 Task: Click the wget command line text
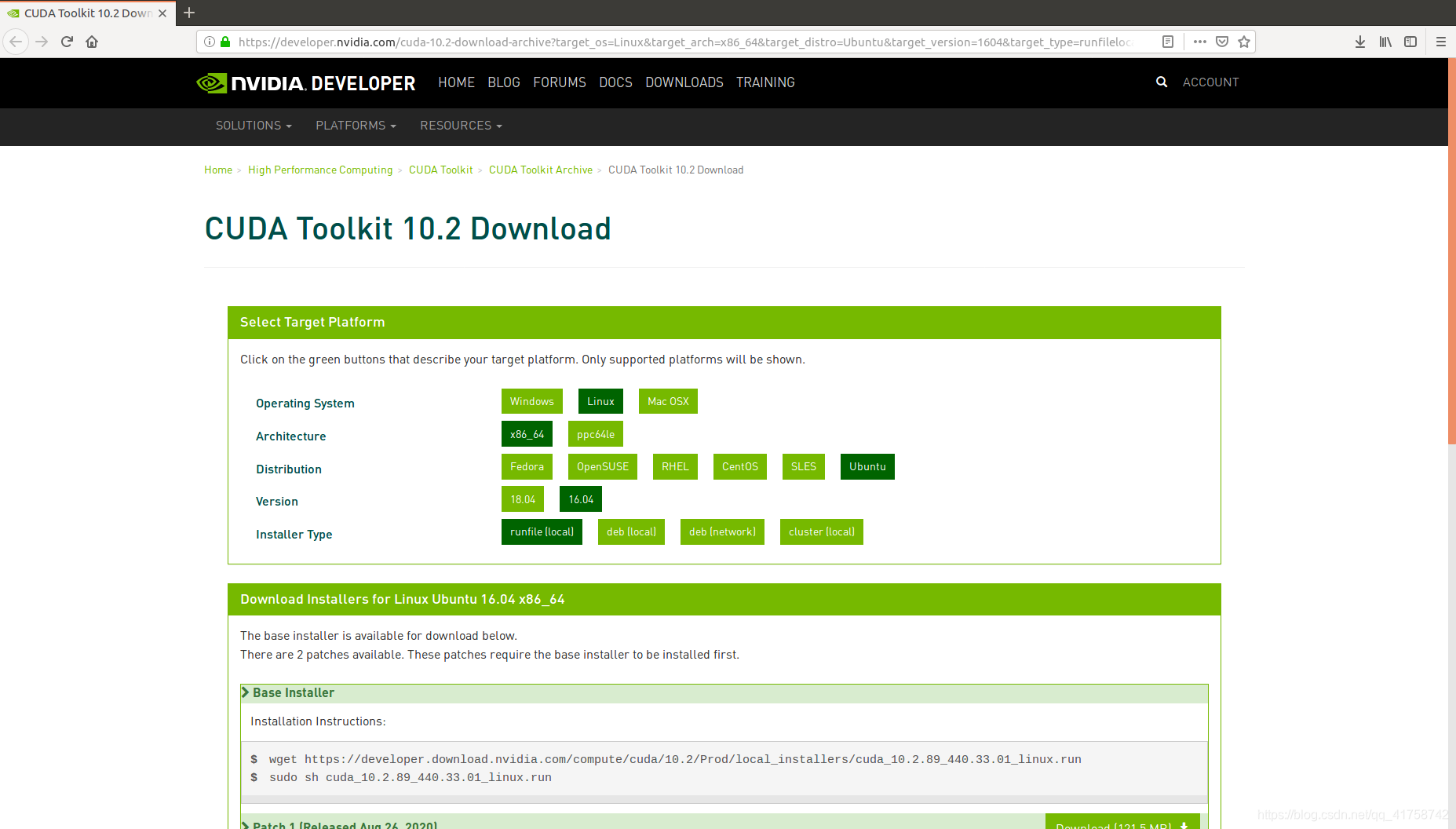(x=675, y=759)
